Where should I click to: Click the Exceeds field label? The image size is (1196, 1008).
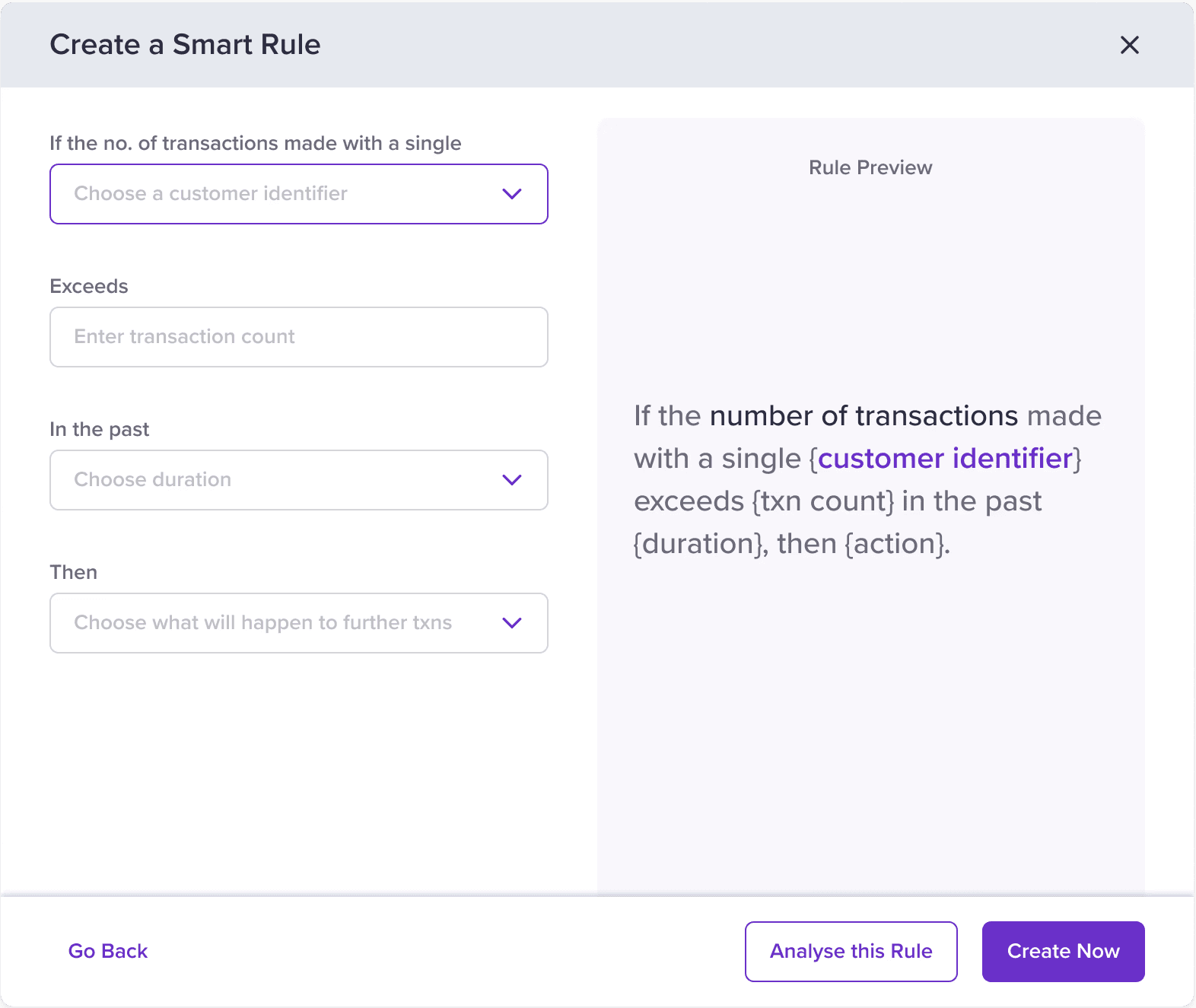tap(89, 286)
